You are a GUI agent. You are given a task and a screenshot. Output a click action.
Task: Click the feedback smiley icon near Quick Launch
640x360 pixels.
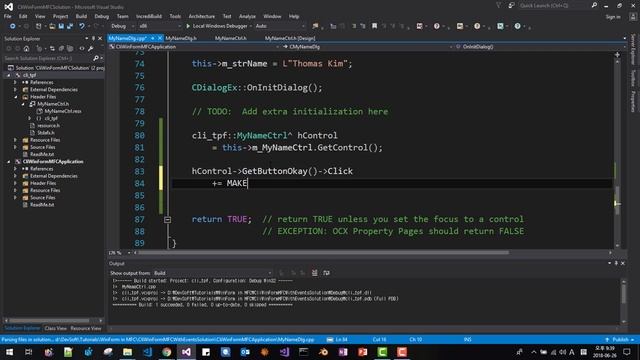click(511, 5)
